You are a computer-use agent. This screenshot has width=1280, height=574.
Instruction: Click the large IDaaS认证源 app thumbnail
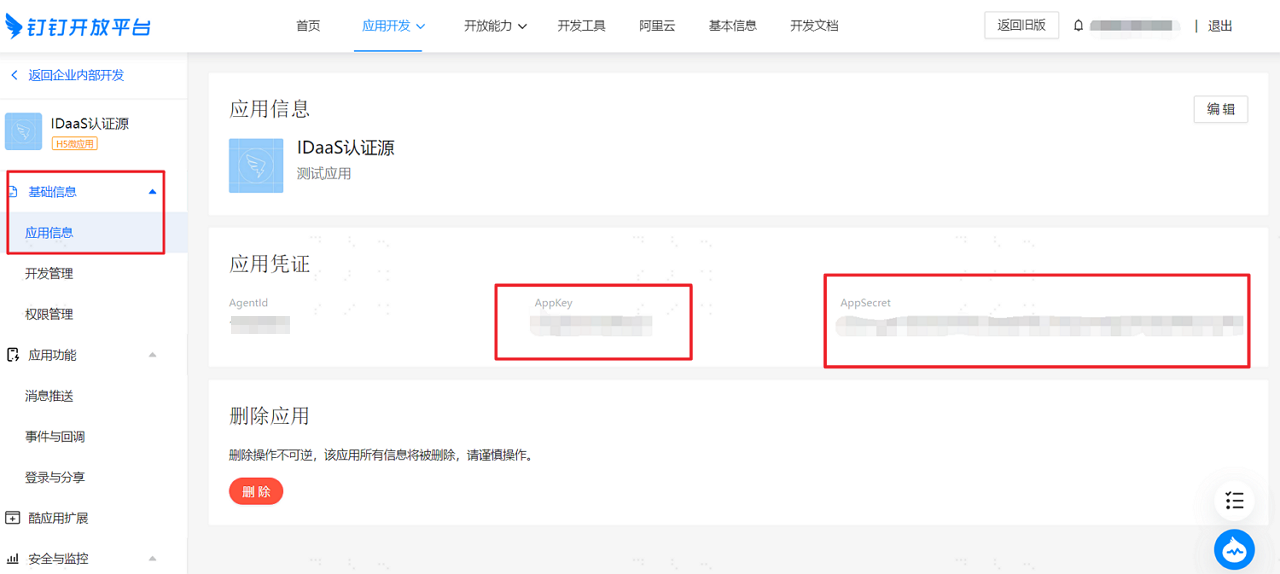(x=256, y=165)
